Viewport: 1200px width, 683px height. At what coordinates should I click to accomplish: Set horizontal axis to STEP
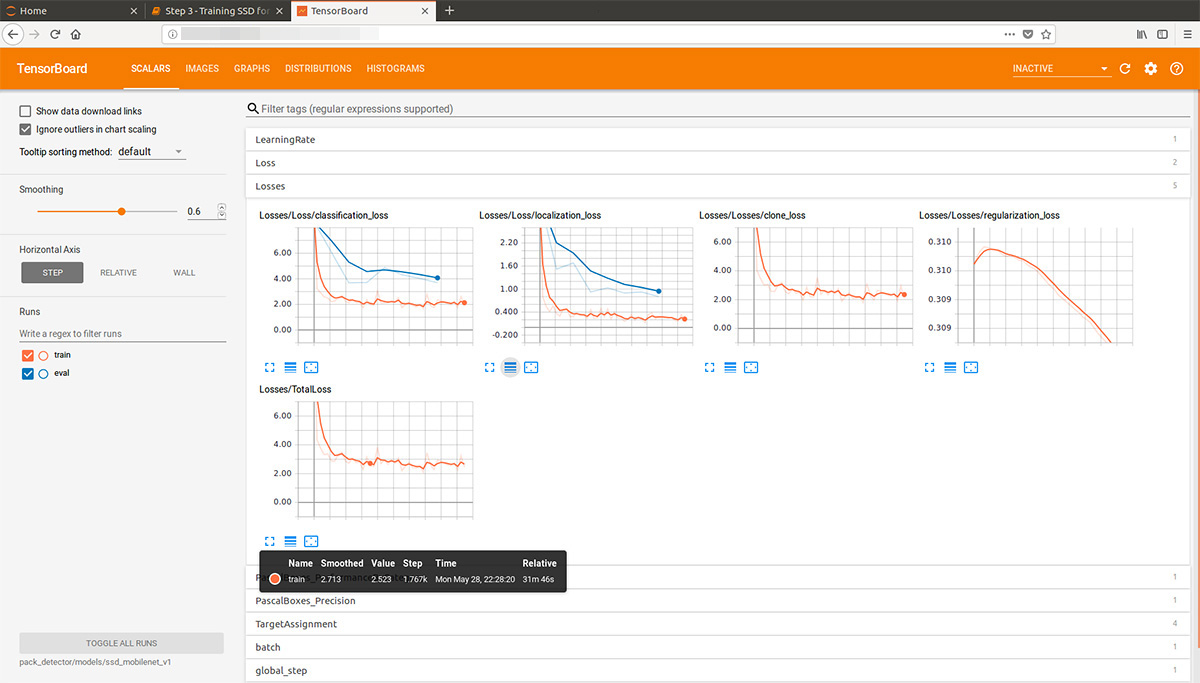coord(52,272)
